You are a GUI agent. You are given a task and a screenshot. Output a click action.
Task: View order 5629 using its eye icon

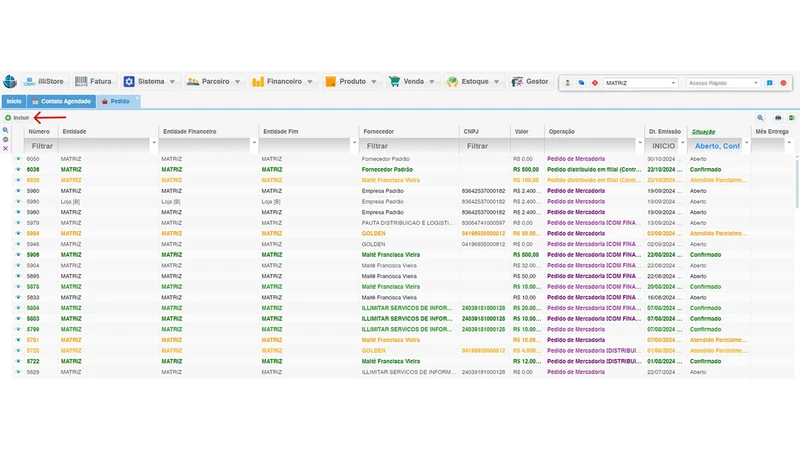18,372
